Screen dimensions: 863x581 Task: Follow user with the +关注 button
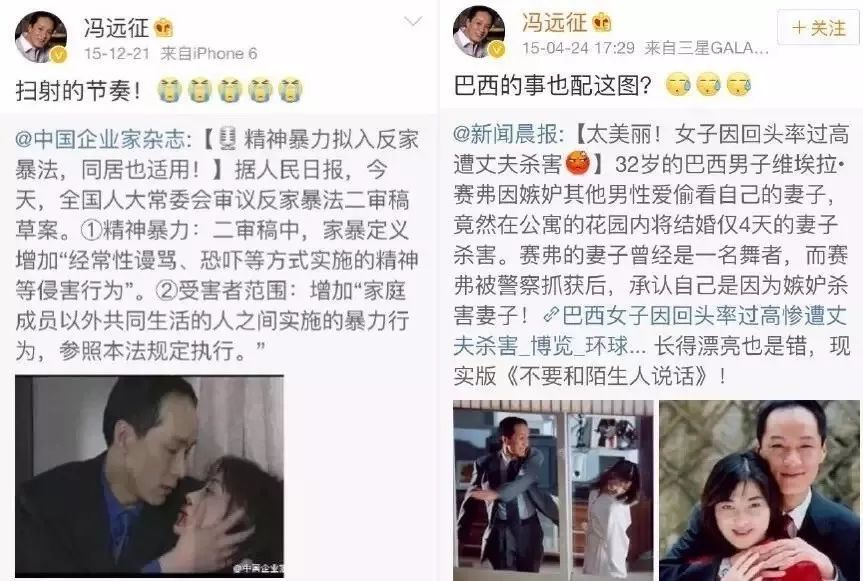point(818,28)
